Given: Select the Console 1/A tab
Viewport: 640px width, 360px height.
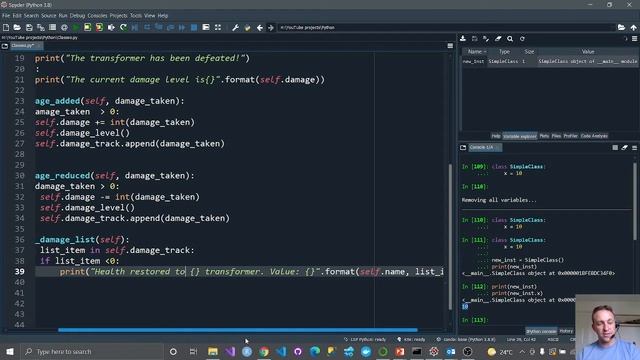Looking at the screenshot, I should [484, 147].
